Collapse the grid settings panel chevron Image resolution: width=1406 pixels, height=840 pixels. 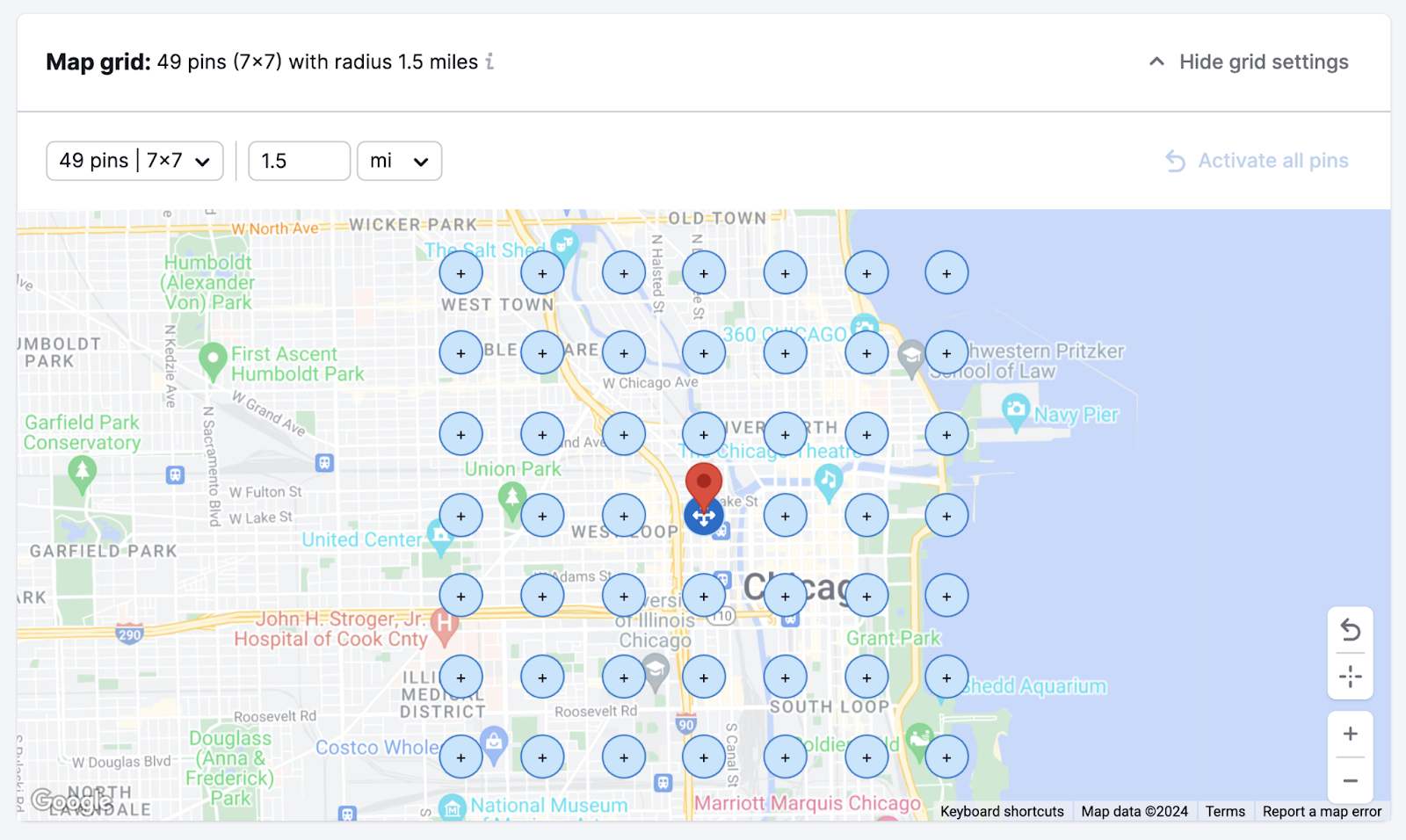click(x=1156, y=62)
